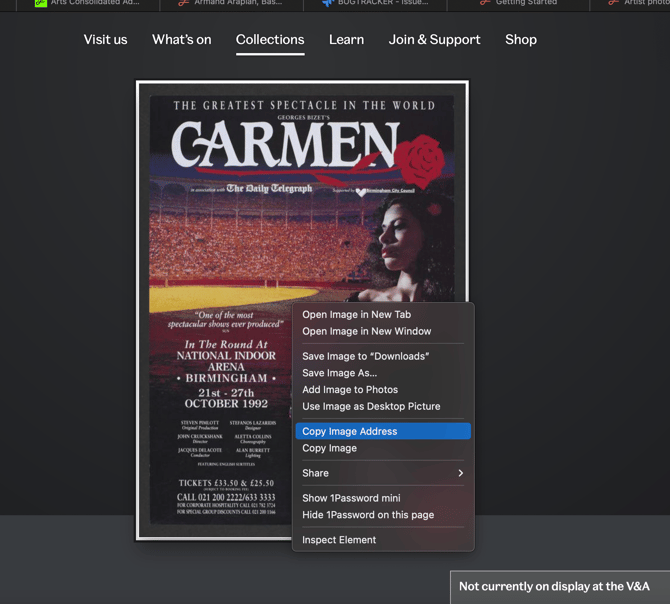Select the Collections navigation item
This screenshot has width=670, height=604.
coord(270,40)
